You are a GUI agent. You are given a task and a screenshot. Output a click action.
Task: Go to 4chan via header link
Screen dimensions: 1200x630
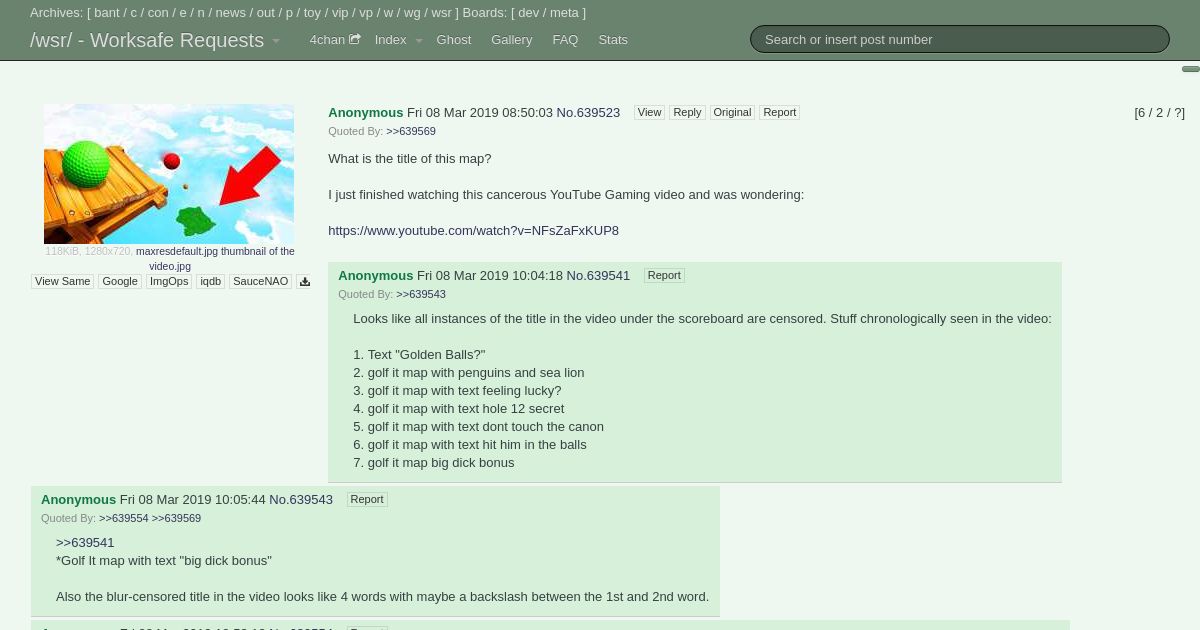pyautogui.click(x=327, y=40)
